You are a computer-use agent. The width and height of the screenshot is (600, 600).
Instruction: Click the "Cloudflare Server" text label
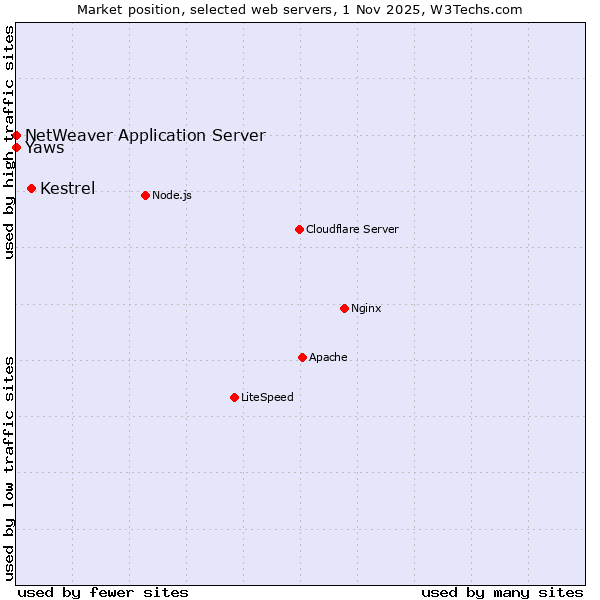[352, 229]
